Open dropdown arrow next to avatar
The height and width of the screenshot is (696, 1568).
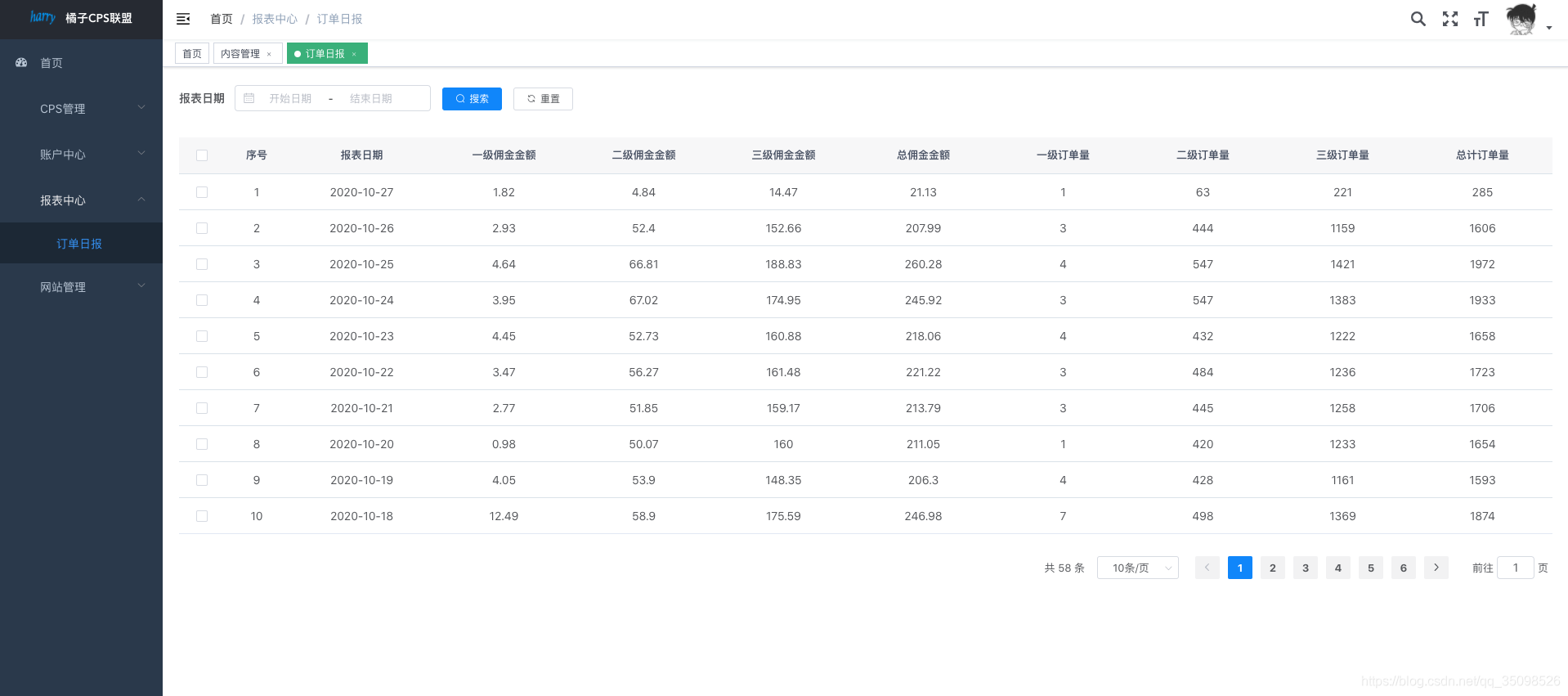point(1548,28)
